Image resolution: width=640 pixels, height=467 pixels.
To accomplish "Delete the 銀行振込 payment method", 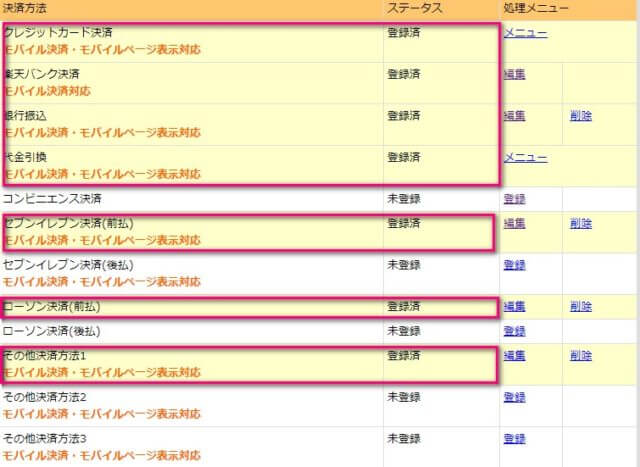I will click(580, 116).
